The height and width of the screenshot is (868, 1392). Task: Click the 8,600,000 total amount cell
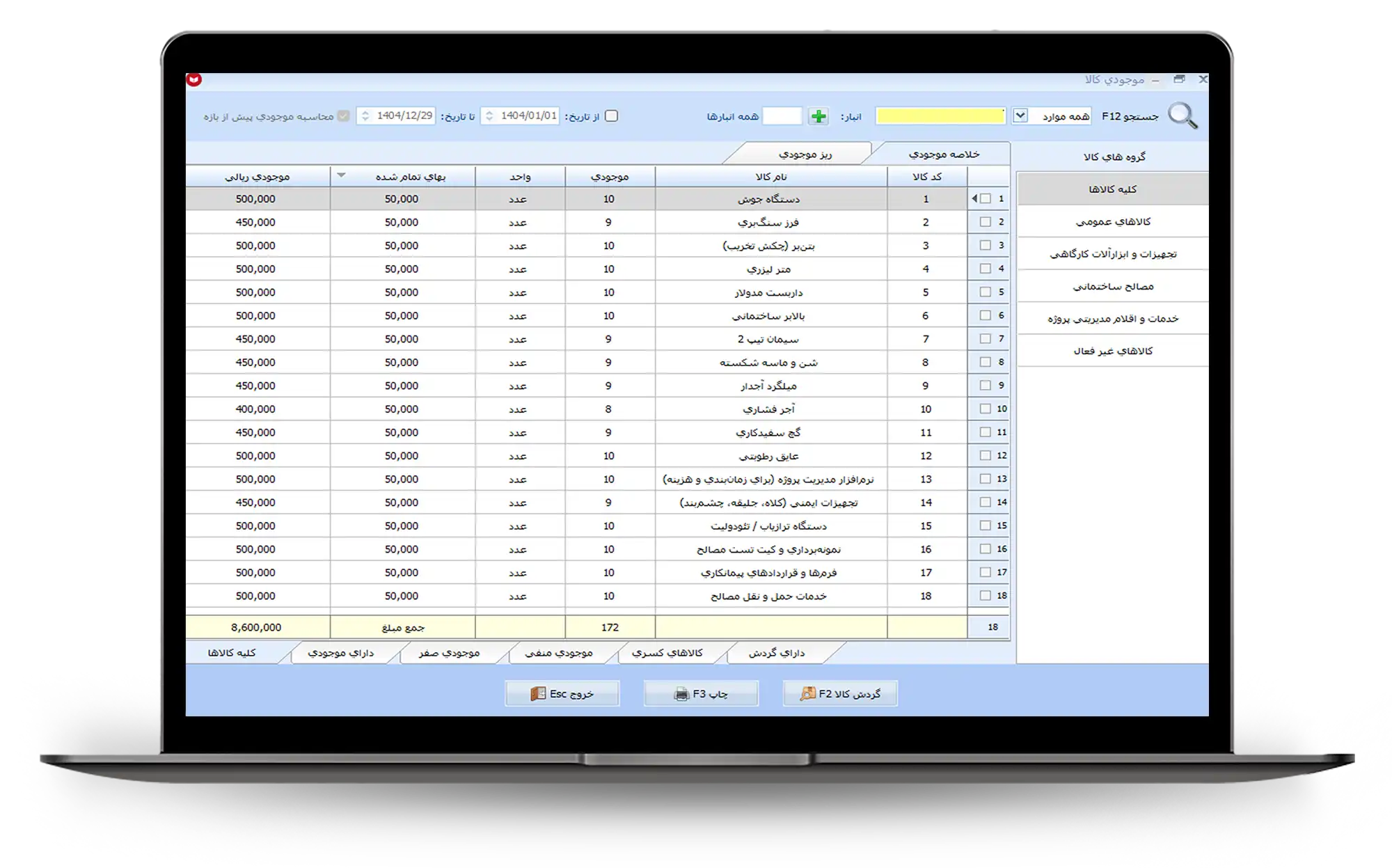point(256,627)
